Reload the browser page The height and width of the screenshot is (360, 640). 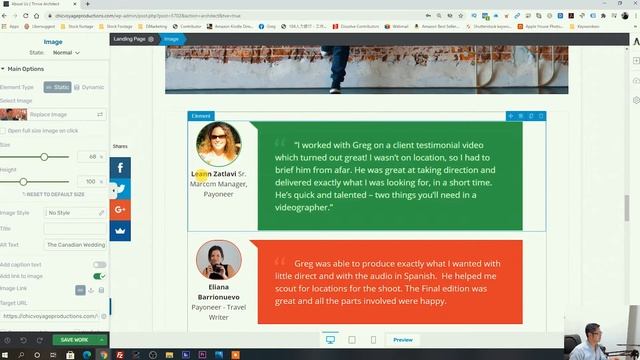(25, 16)
